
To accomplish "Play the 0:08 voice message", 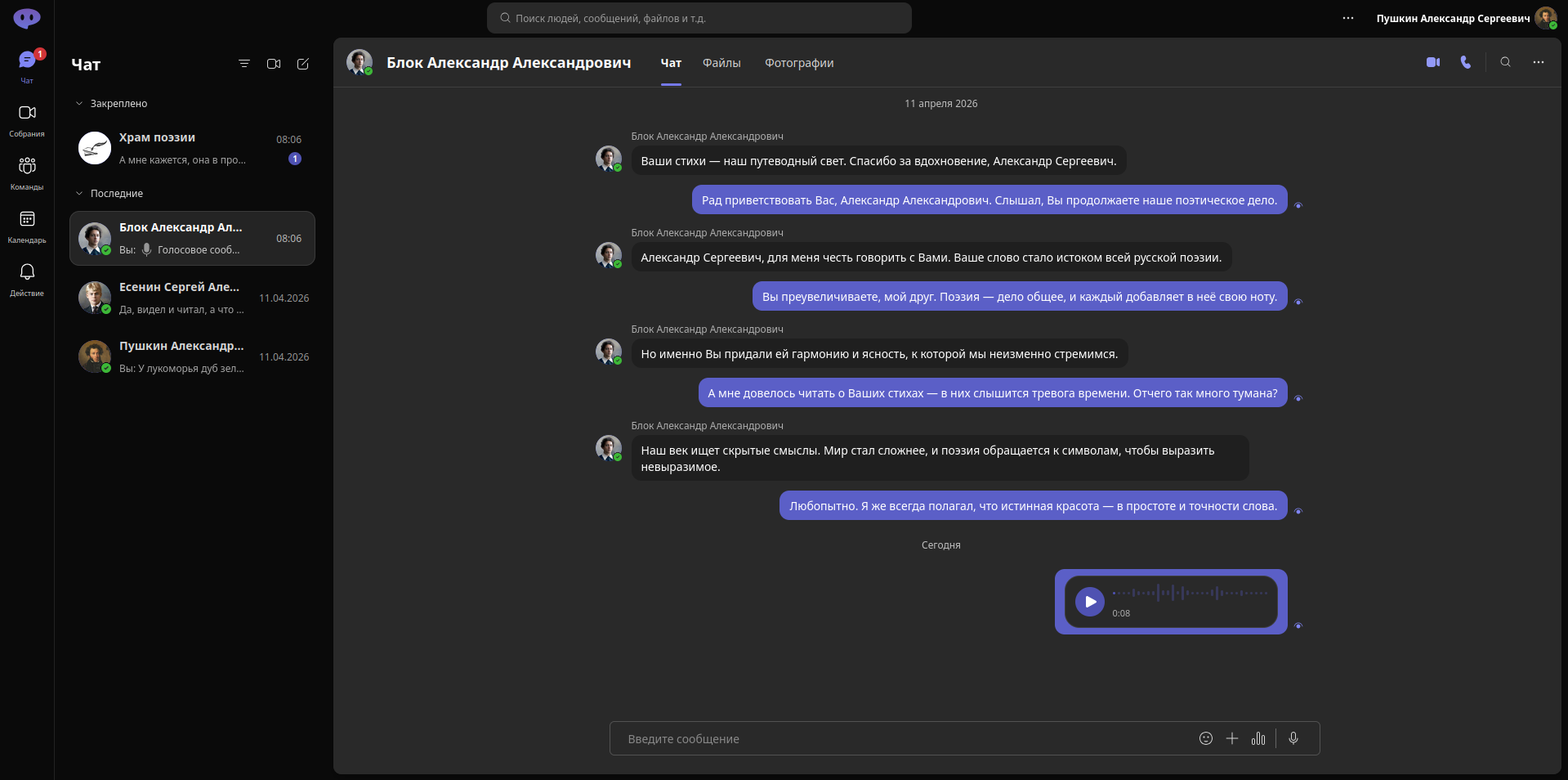I will (x=1090, y=602).
